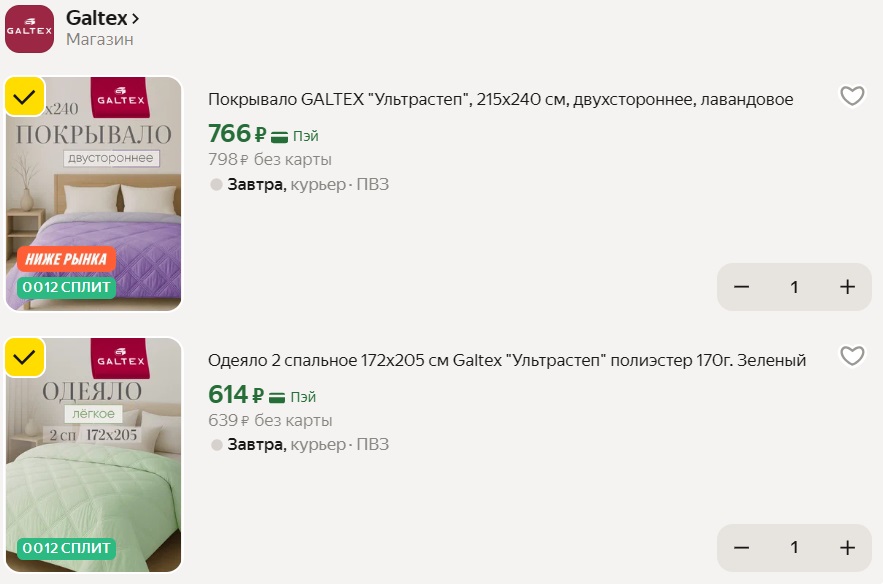883x584 pixels.
Task: Click the Pay card icon beside 766 ₽
Action: pyautogui.click(x=280, y=136)
